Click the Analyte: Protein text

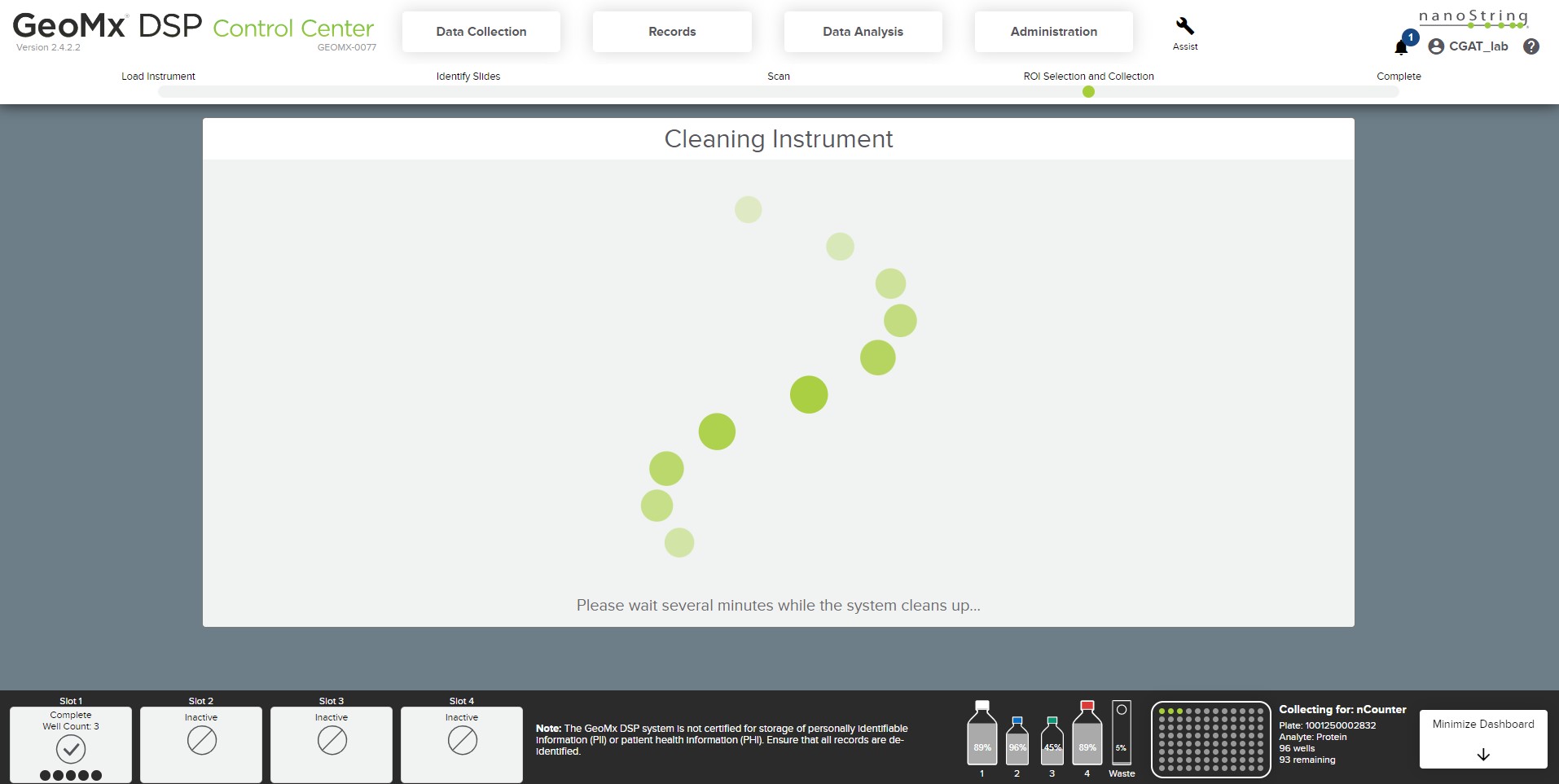1313,737
